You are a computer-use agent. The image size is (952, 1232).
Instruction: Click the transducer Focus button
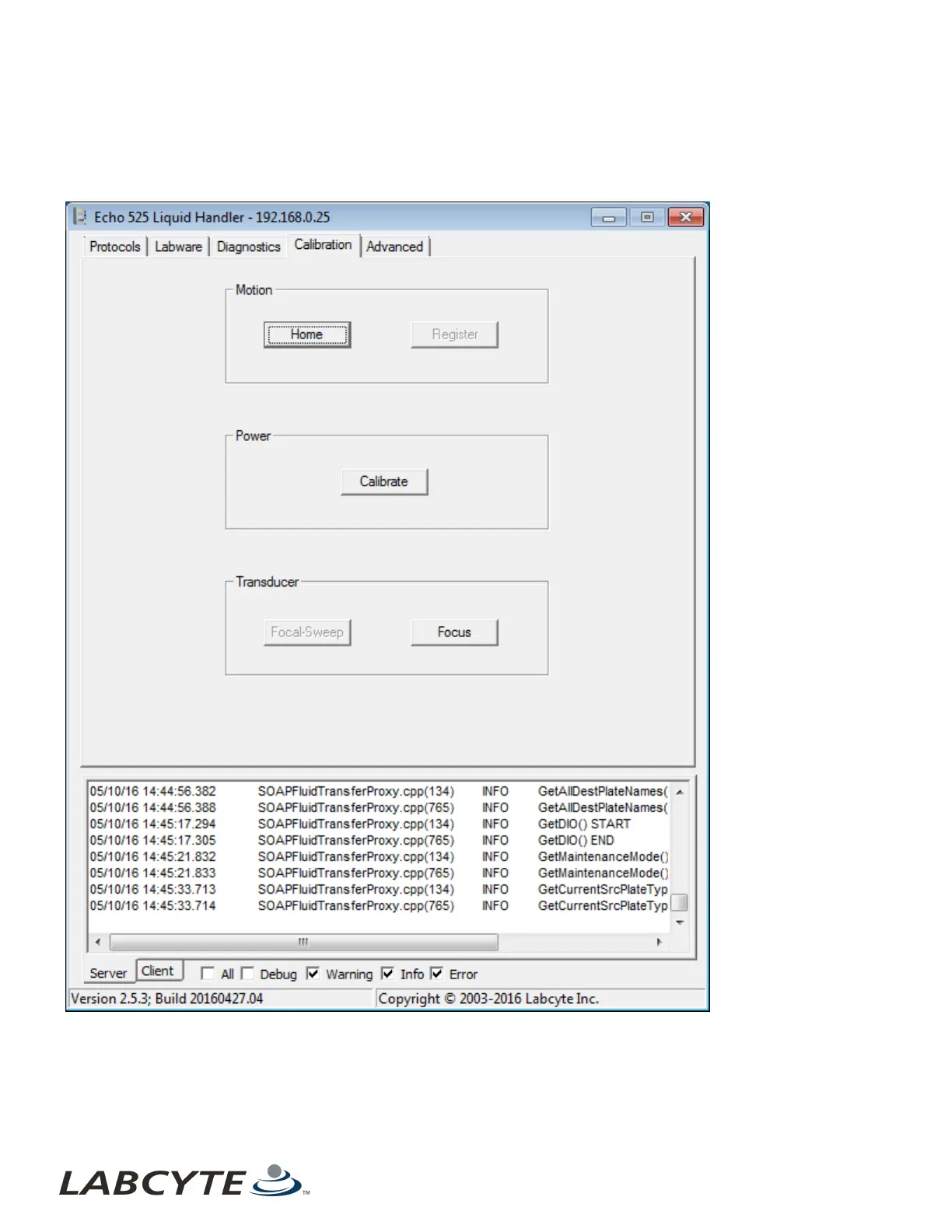point(454,632)
